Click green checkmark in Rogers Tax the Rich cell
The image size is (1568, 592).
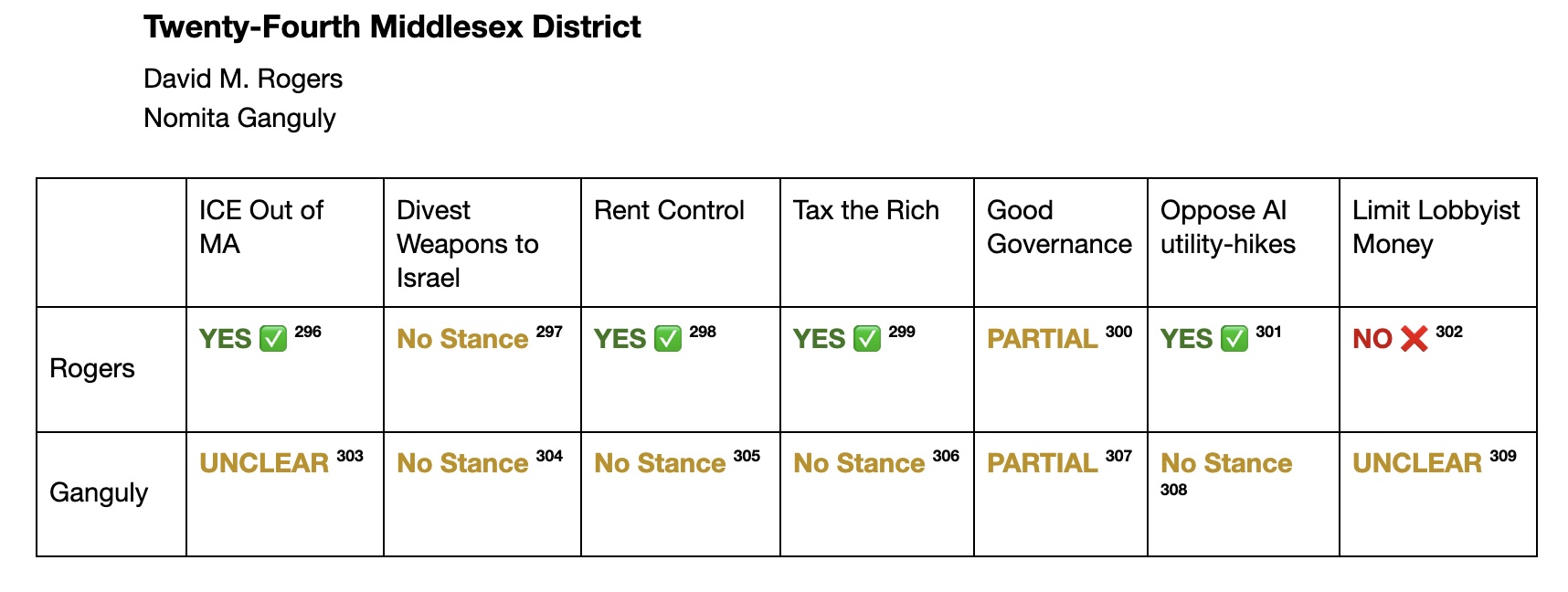(867, 338)
